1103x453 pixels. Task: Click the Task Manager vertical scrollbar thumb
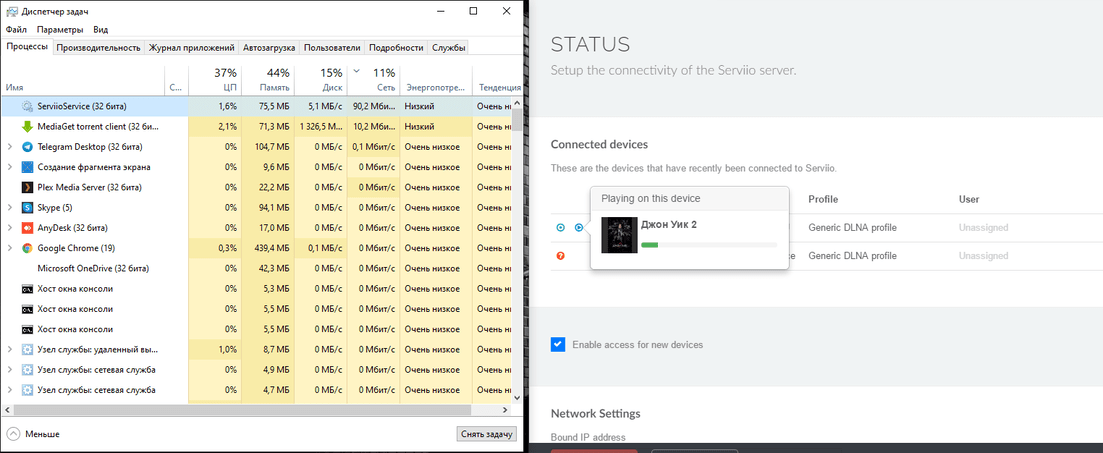click(518, 120)
